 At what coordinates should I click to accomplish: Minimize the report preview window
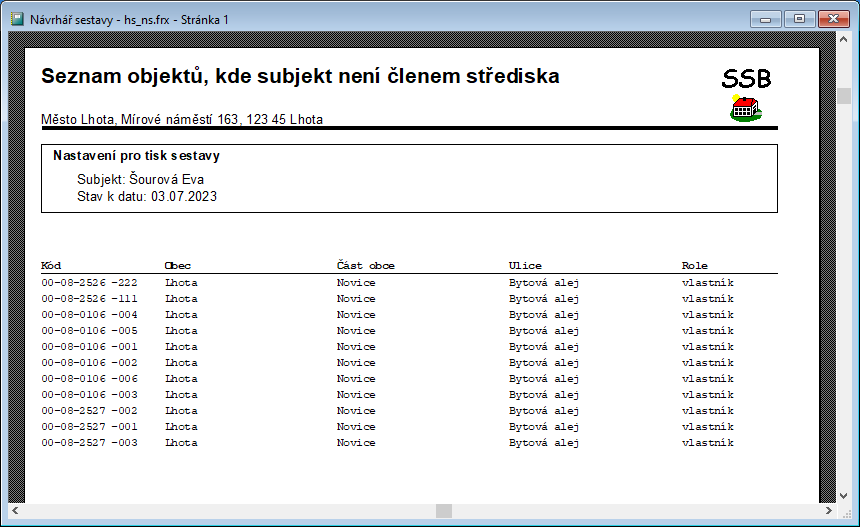tap(767, 18)
